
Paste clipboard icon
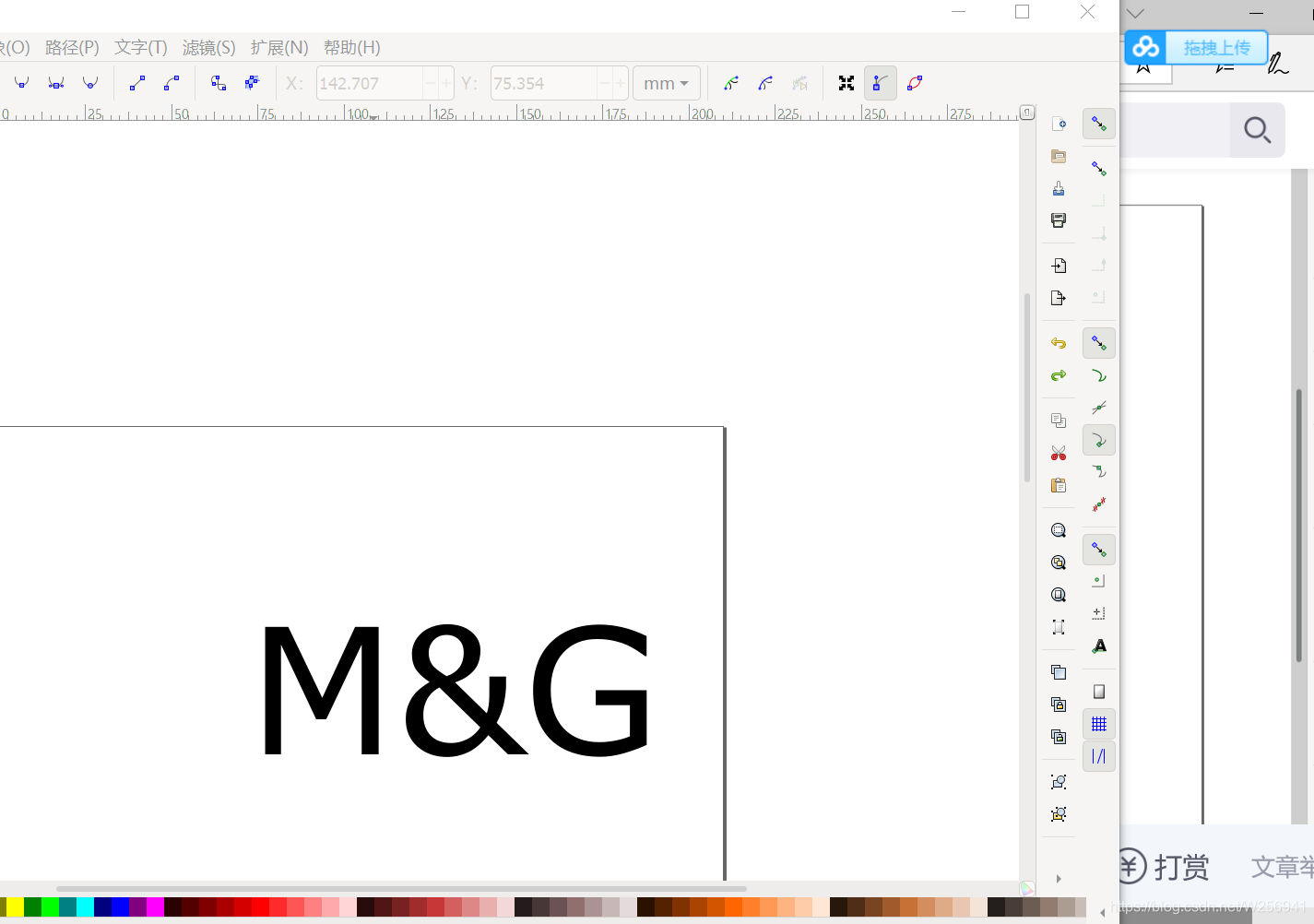[x=1059, y=485]
